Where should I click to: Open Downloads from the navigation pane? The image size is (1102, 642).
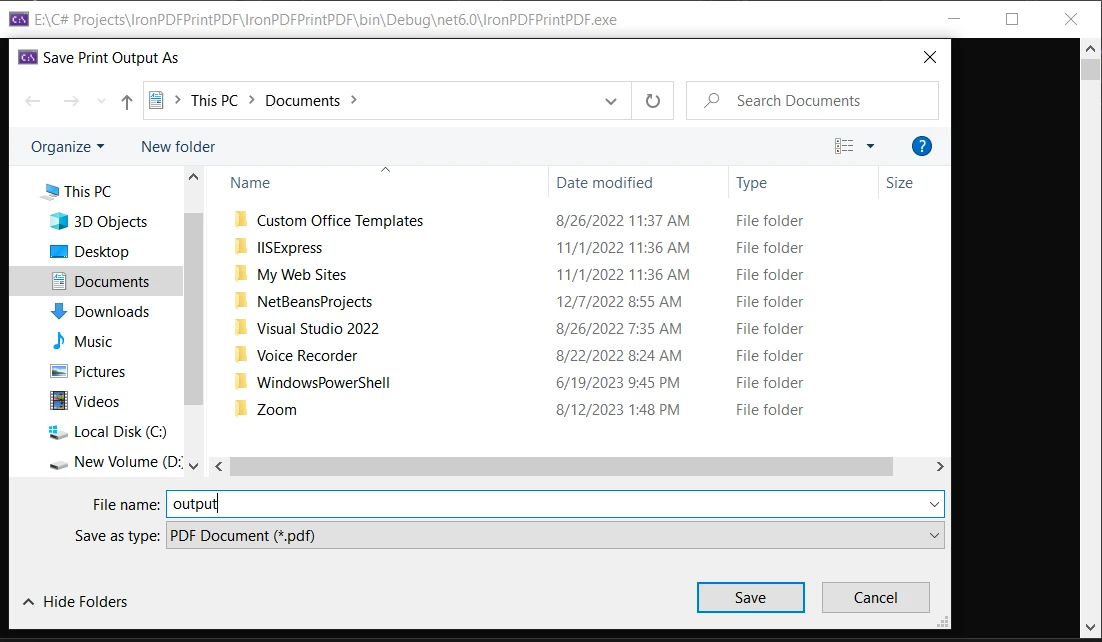[x=111, y=312]
